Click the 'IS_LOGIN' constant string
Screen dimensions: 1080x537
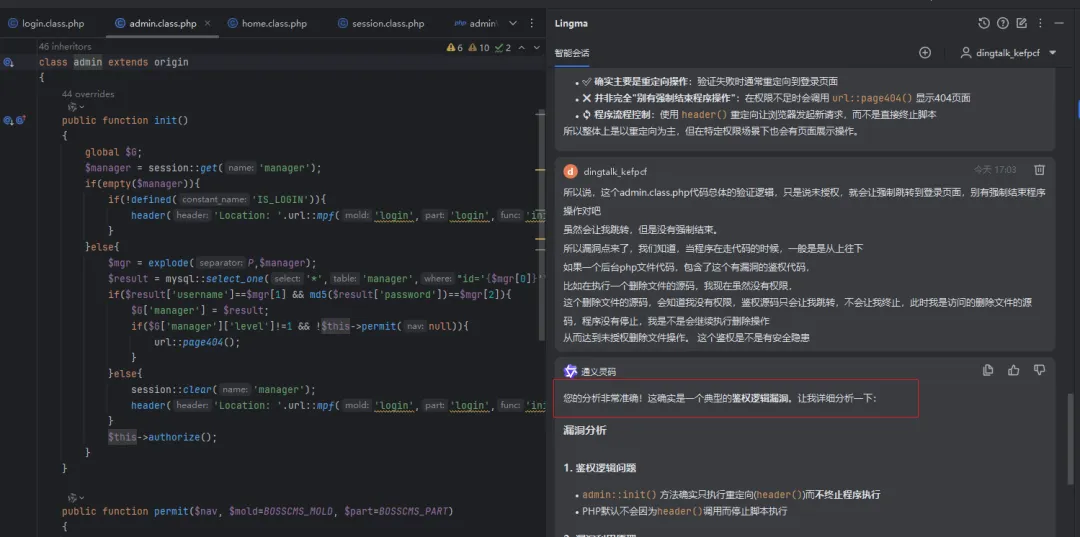coord(282,200)
